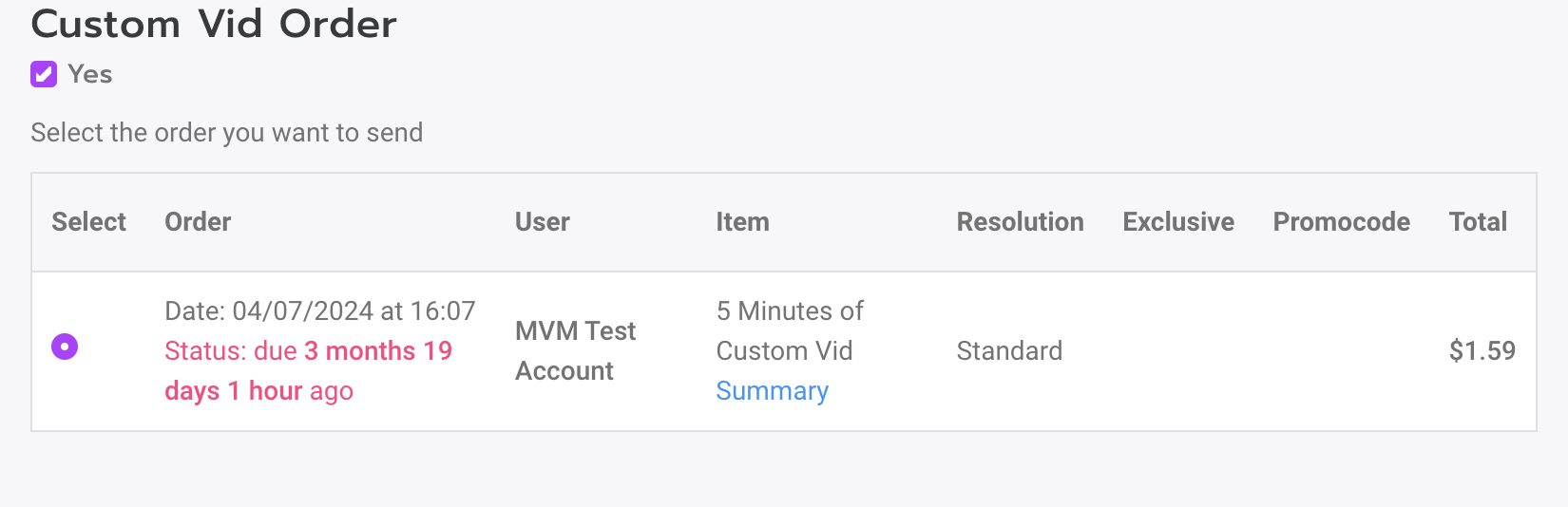This screenshot has width=1568, height=507.
Task: Click the $1.59 total amount
Action: [1482, 350]
